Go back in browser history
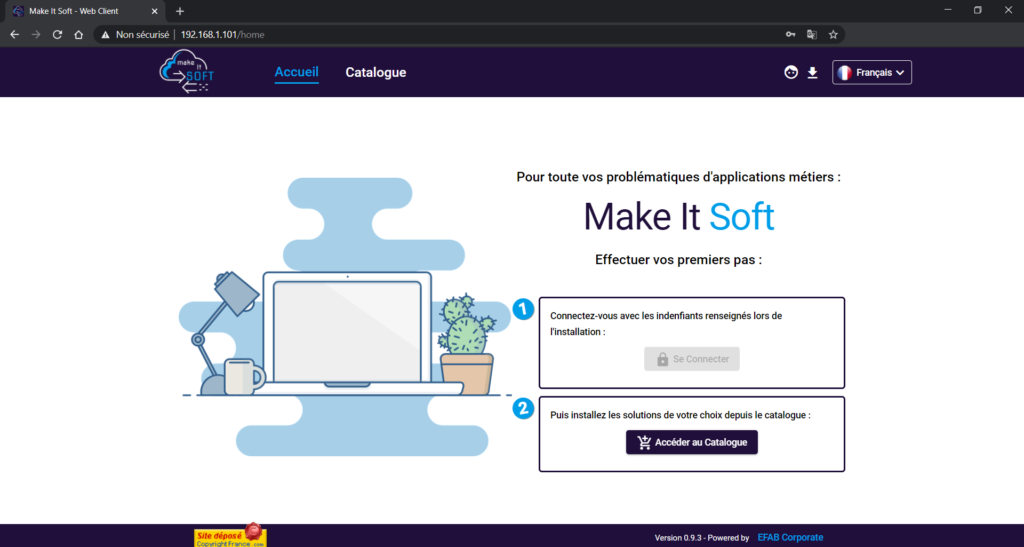 click(14, 35)
